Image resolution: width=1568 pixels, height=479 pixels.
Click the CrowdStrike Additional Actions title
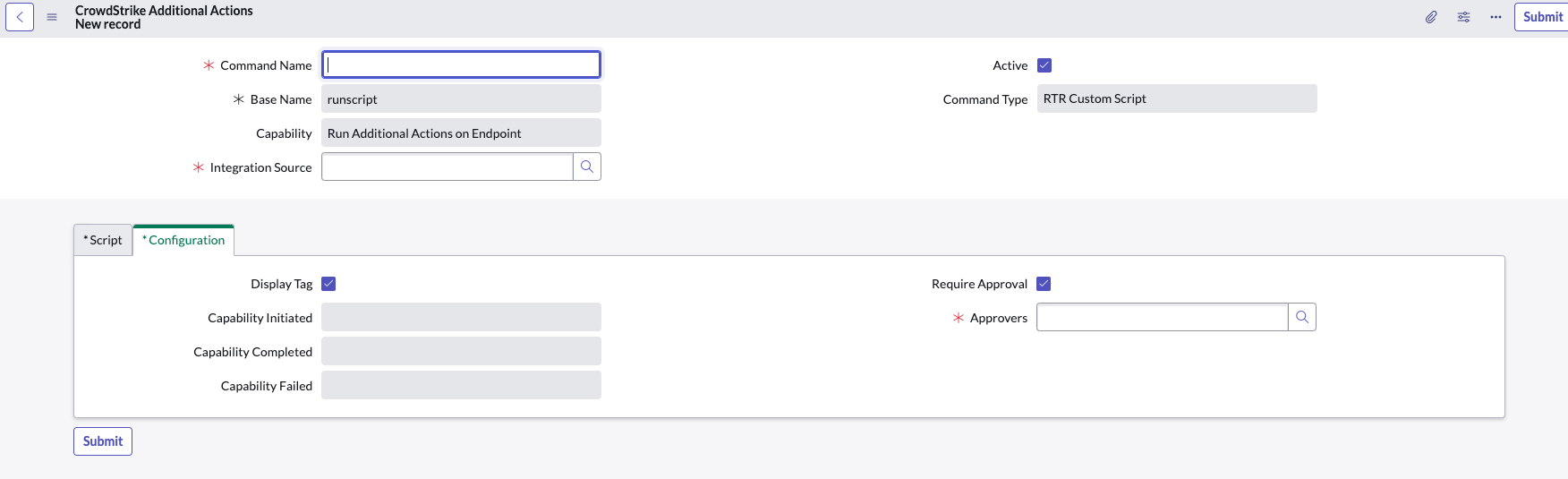(x=164, y=11)
